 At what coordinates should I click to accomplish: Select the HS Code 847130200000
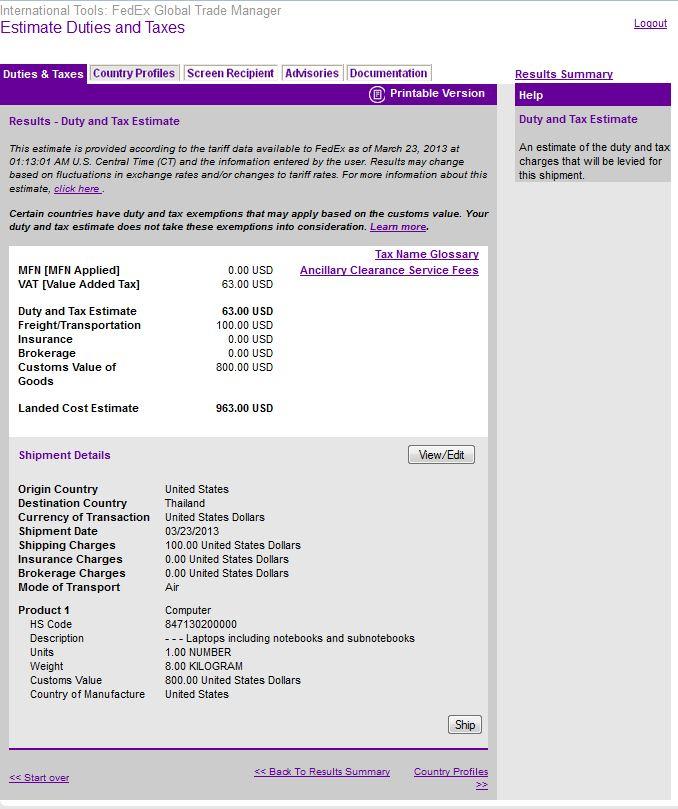click(201, 624)
